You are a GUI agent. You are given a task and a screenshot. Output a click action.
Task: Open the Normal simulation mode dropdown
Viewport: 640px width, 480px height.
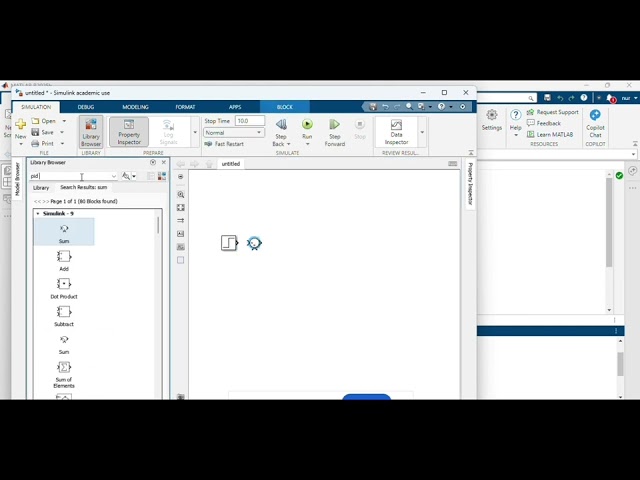234,133
